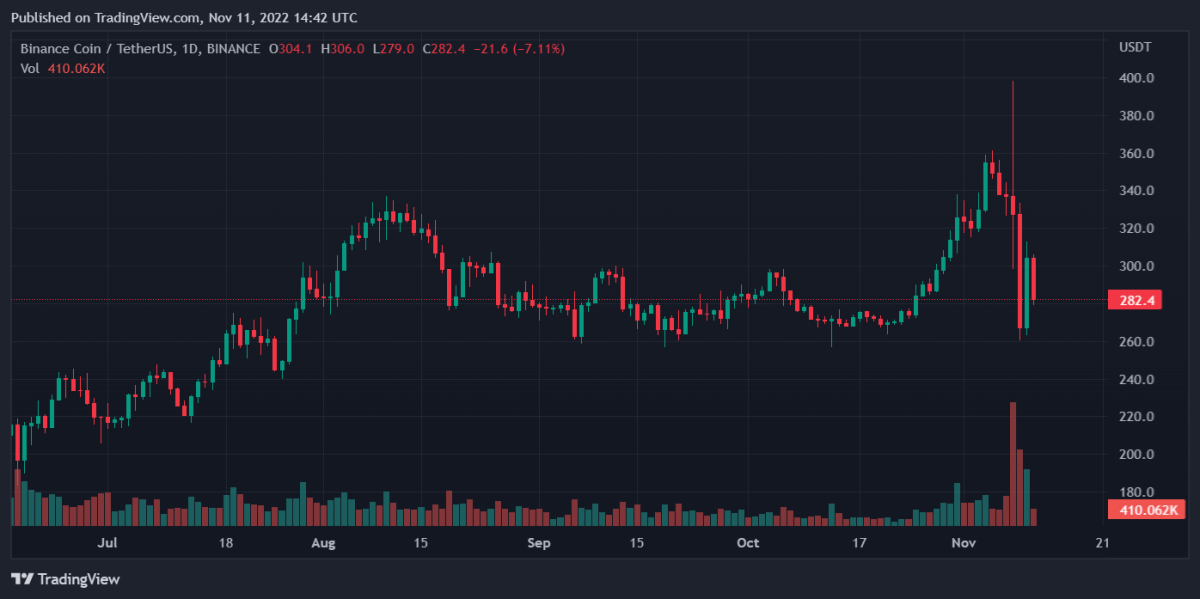
Task: Click the tallest red volume bar
Action: pyautogui.click(x=1013, y=463)
